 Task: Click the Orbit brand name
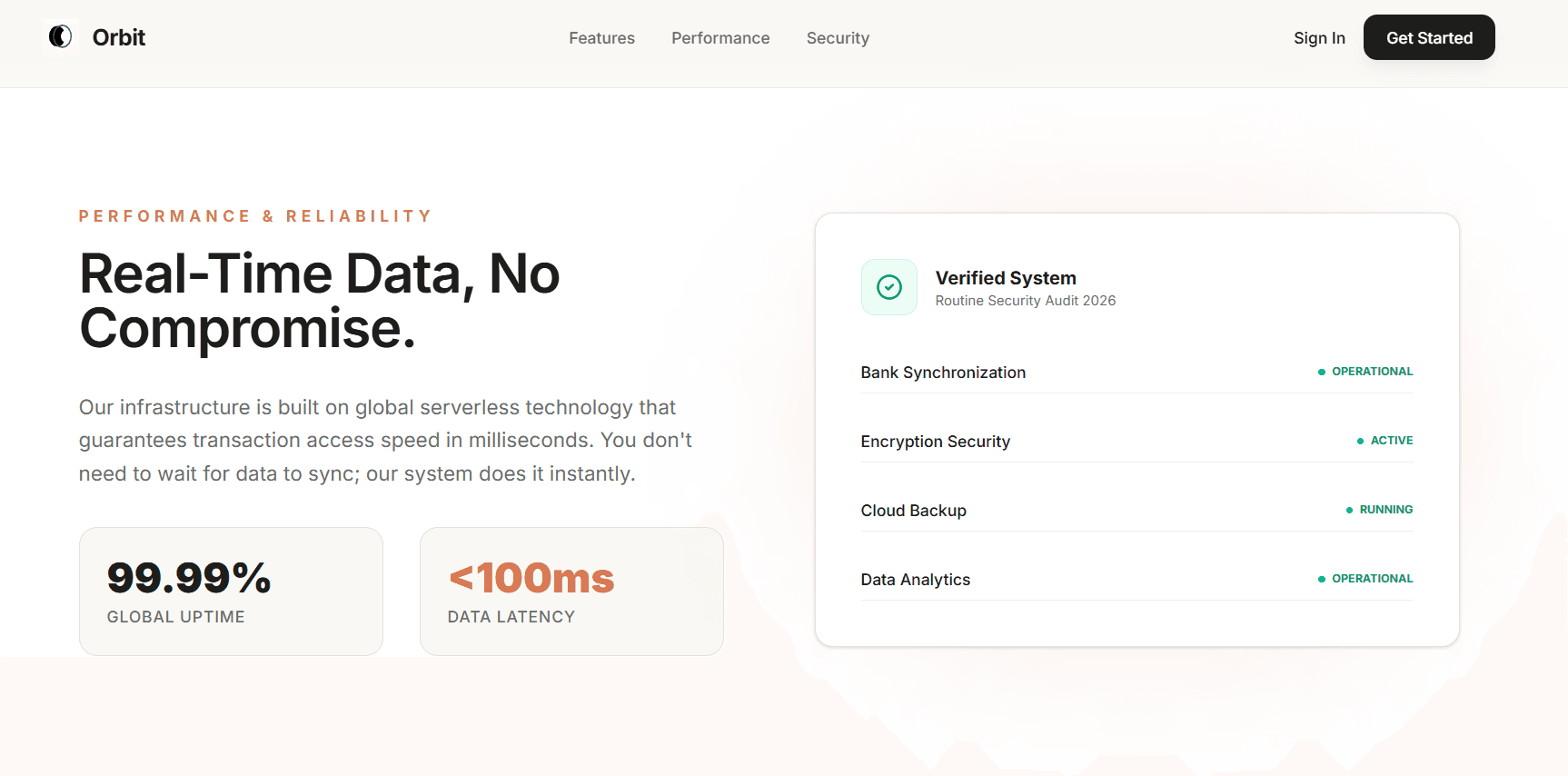(x=119, y=37)
